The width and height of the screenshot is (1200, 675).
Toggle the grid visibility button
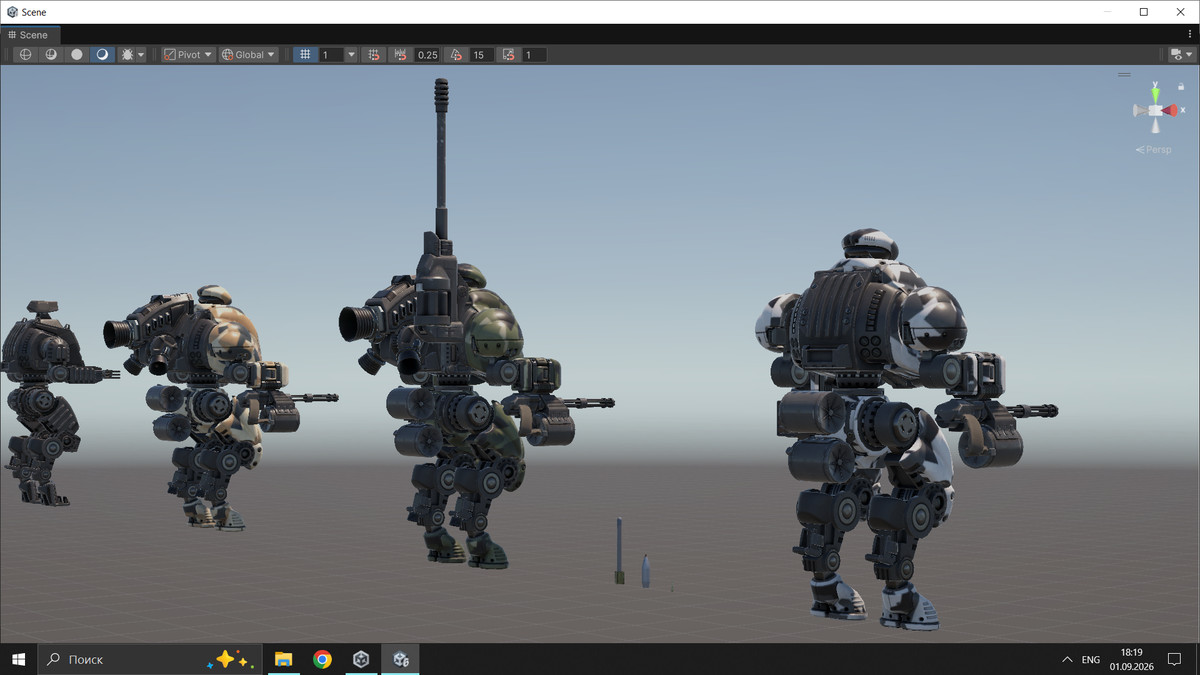coord(305,55)
